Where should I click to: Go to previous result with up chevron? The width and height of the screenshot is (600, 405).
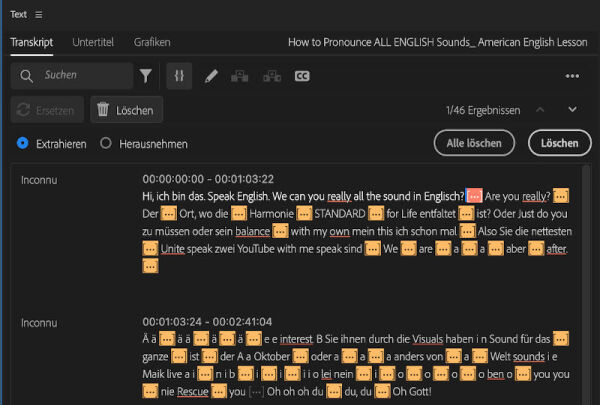tap(540, 110)
